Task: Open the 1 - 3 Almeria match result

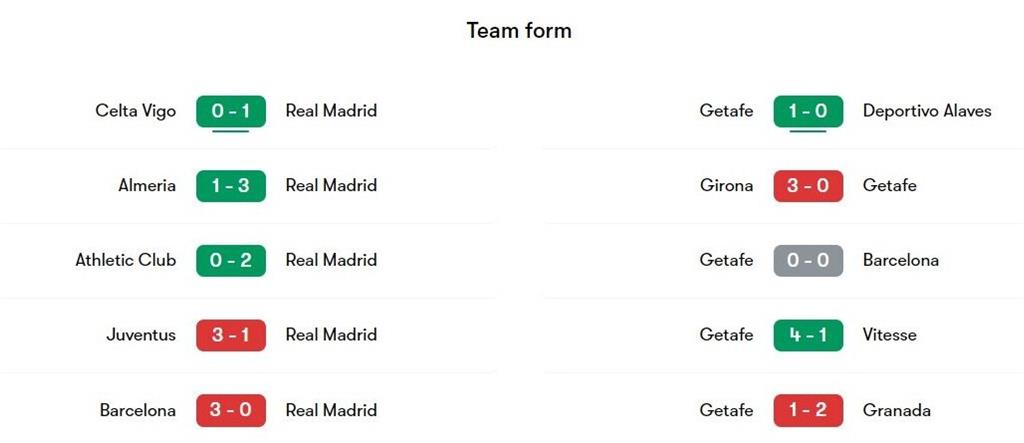Action: pos(231,186)
